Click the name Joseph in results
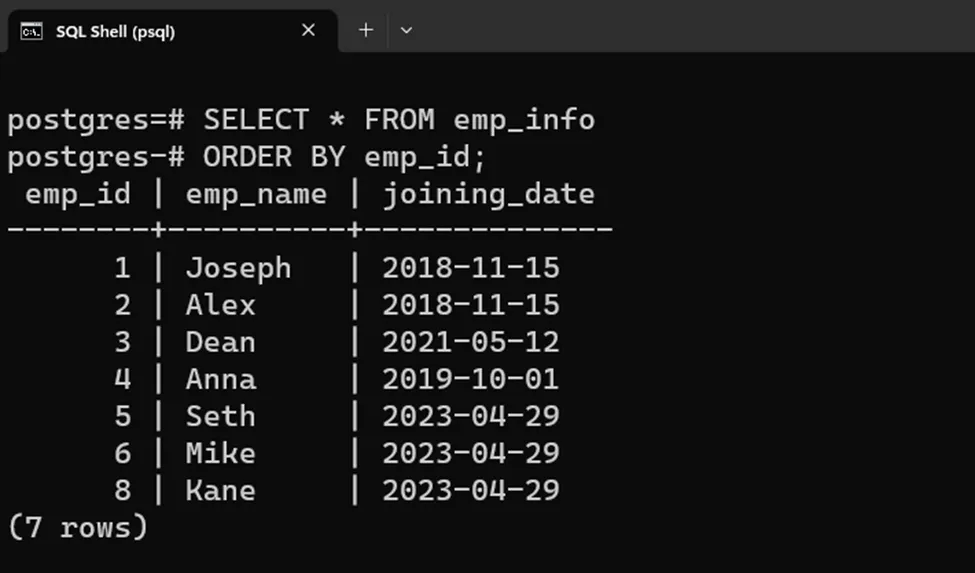 238,268
